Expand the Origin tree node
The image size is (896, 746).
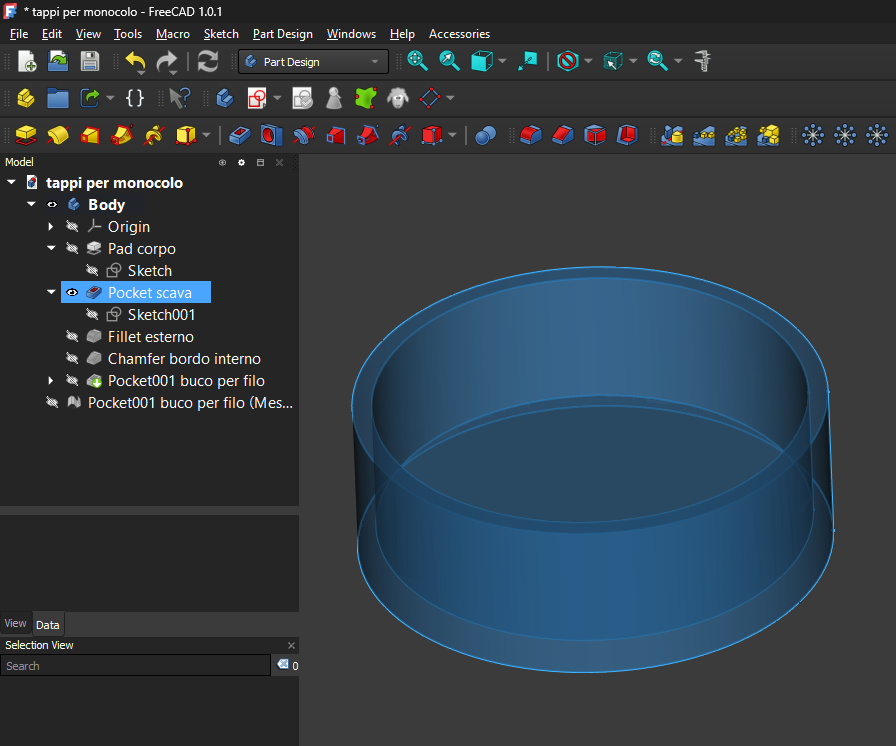tap(52, 227)
